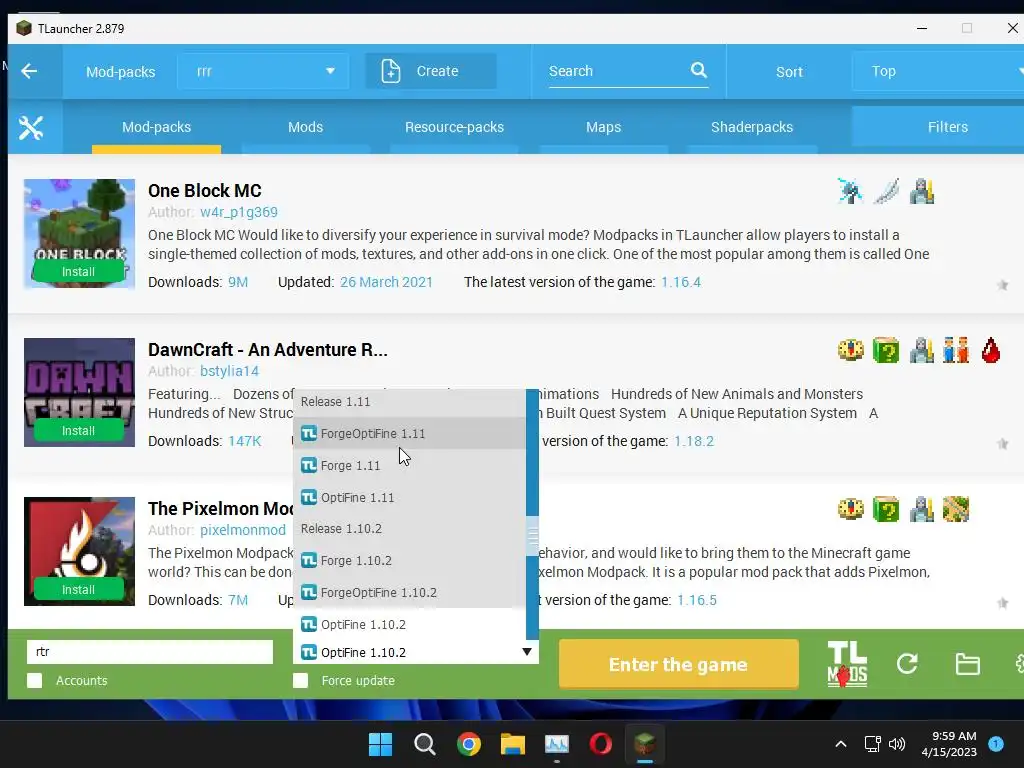Screen dimensions: 1024x768
Task: Switch to the Maps tab
Action: pos(603,127)
